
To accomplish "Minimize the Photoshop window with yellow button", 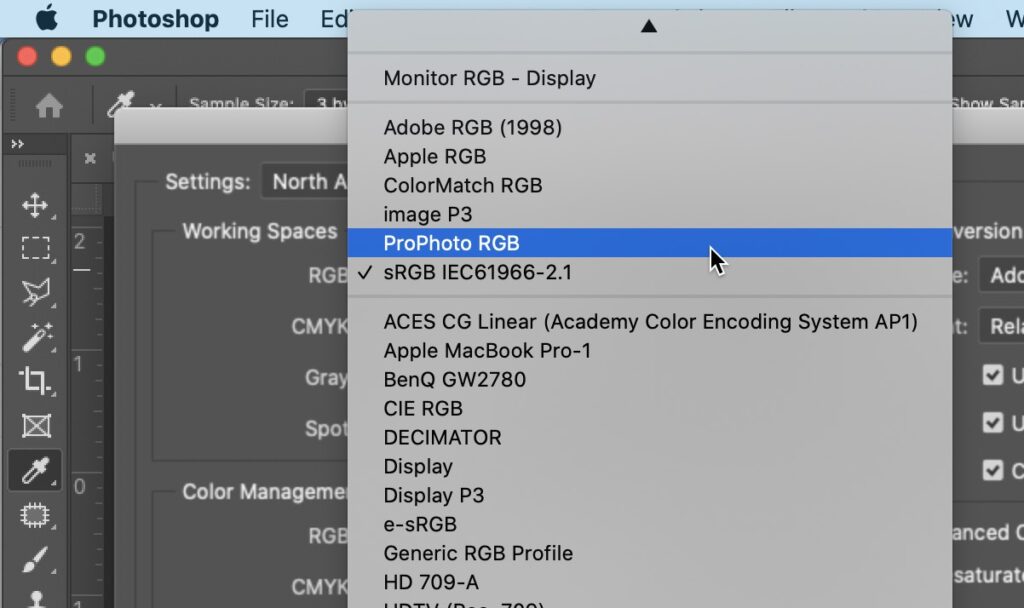I will pyautogui.click(x=61, y=57).
